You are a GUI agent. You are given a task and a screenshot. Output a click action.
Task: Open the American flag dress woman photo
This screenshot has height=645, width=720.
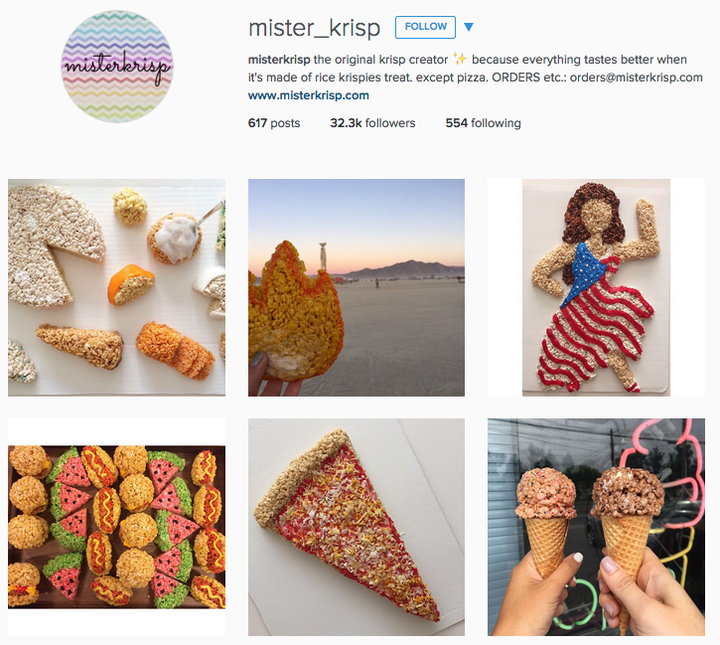pyautogui.click(x=596, y=287)
